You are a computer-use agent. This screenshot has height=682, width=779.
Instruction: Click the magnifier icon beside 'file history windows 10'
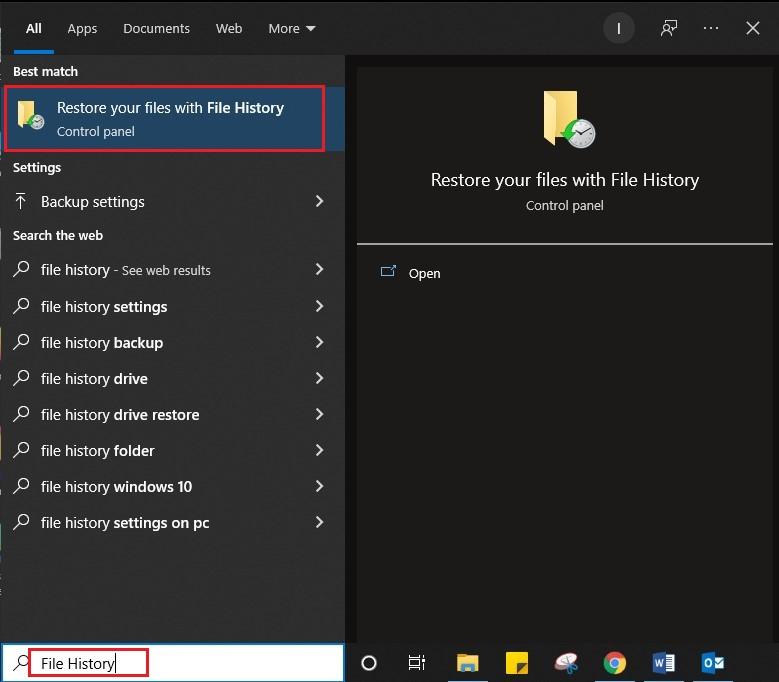point(21,485)
